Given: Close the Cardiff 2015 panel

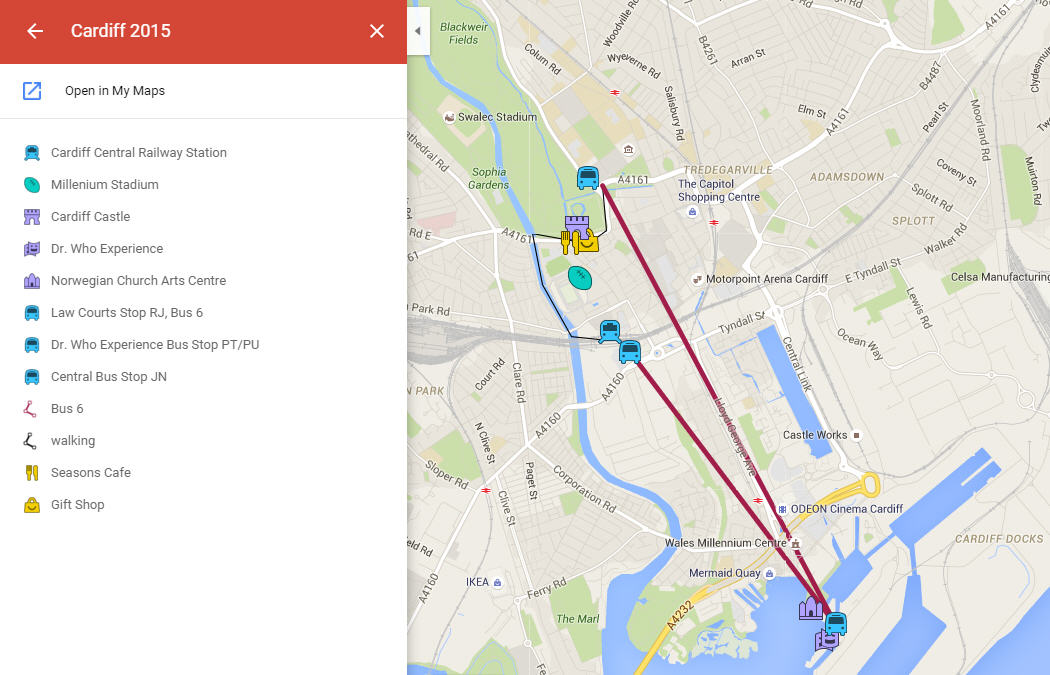Looking at the screenshot, I should [377, 31].
